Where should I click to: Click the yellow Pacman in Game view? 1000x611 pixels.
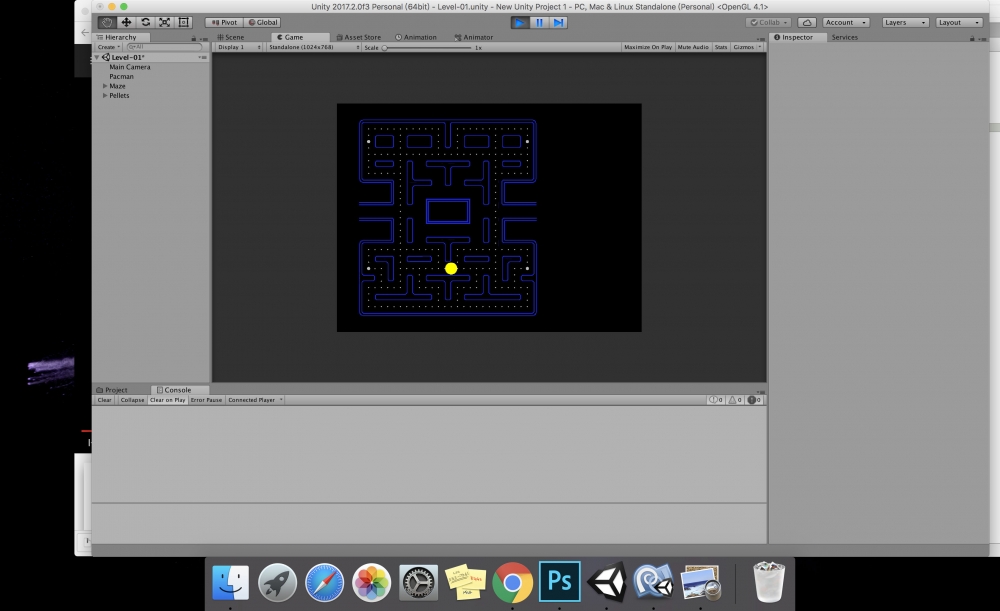coord(451,269)
